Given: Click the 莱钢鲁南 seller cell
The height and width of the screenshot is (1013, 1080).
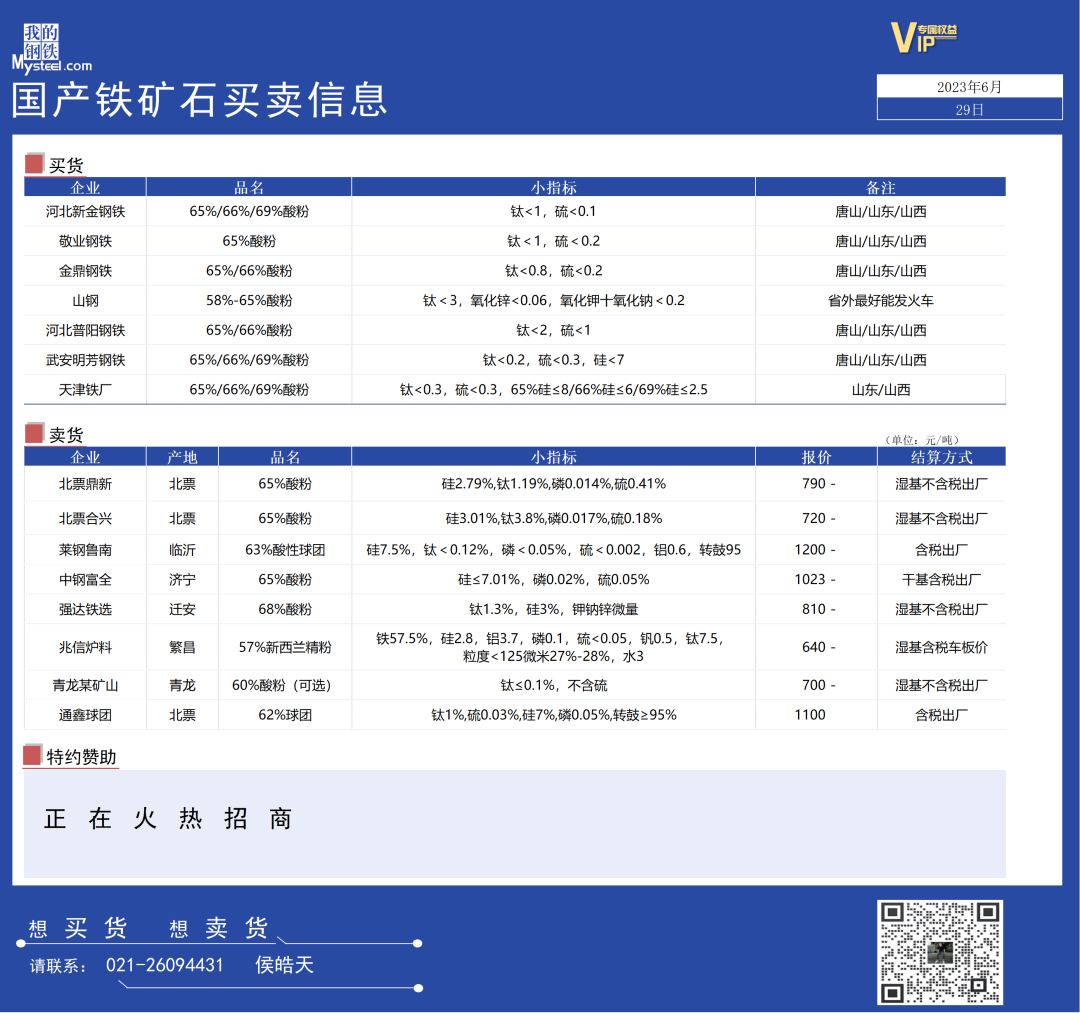Looking at the screenshot, I should tap(85, 550).
